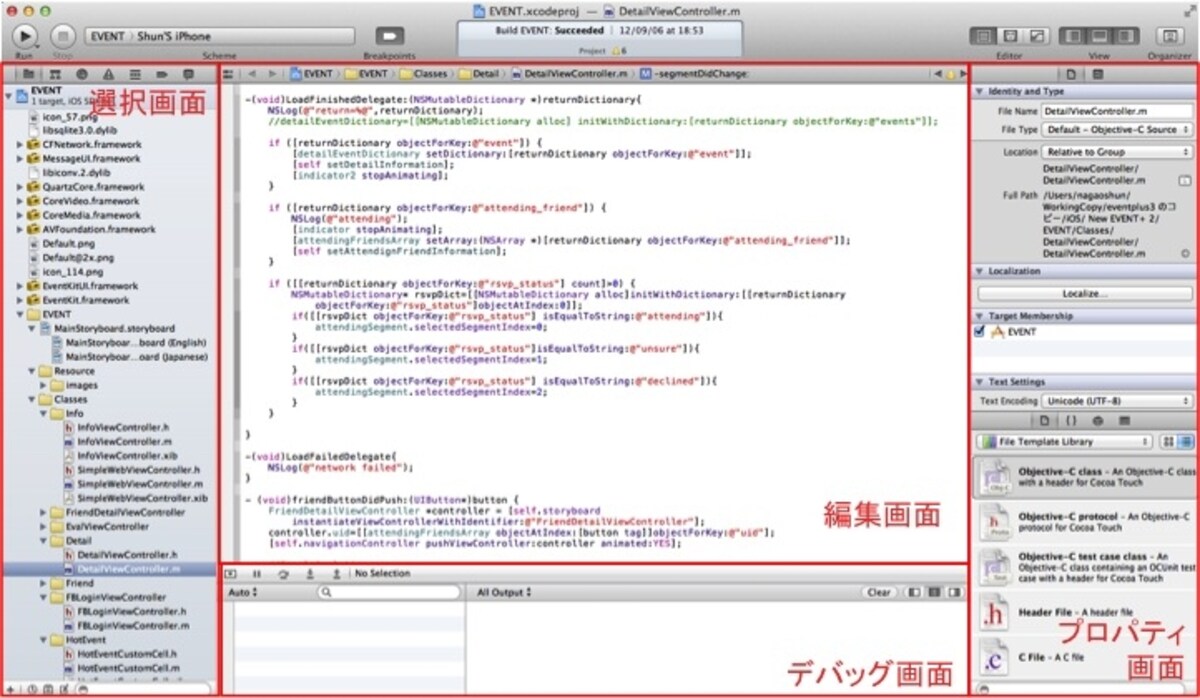Uncheck EVENT target membership checkbox
The image size is (1200, 698).
980,332
